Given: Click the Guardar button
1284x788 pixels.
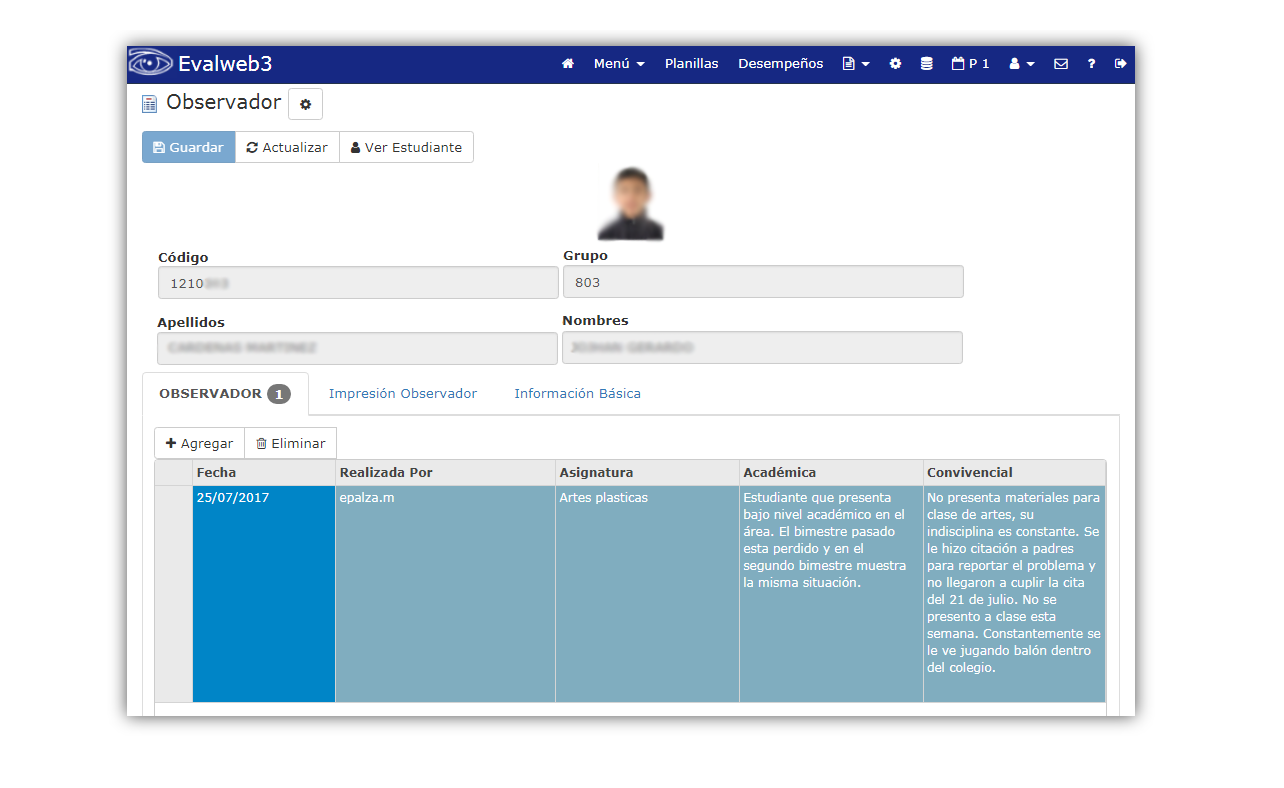Looking at the screenshot, I should (x=188, y=147).
